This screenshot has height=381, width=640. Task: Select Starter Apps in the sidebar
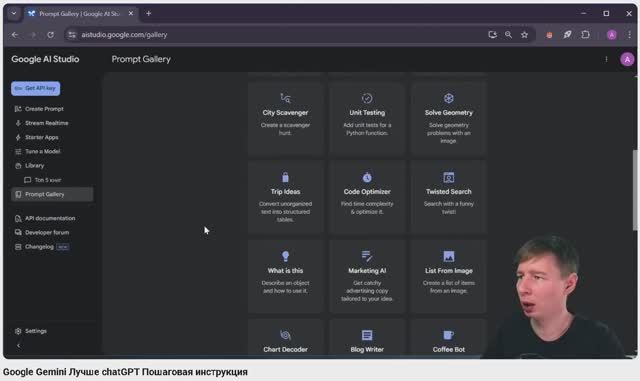pyautogui.click(x=42, y=137)
